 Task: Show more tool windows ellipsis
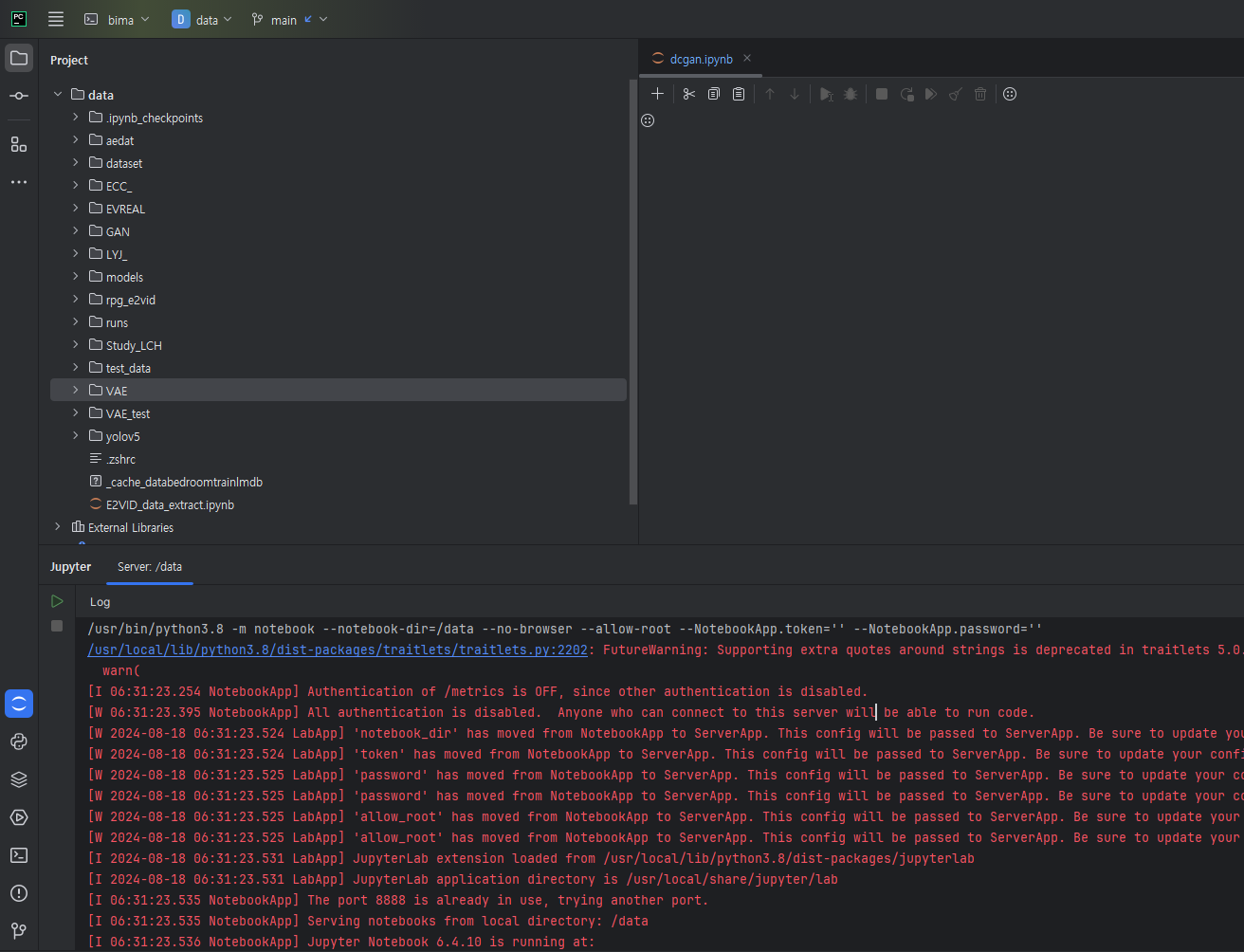point(19,181)
